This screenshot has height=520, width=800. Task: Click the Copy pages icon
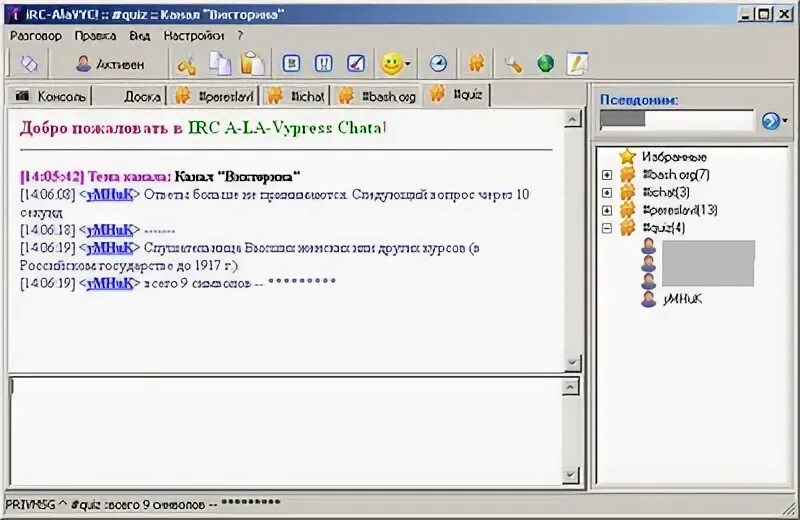pos(220,64)
